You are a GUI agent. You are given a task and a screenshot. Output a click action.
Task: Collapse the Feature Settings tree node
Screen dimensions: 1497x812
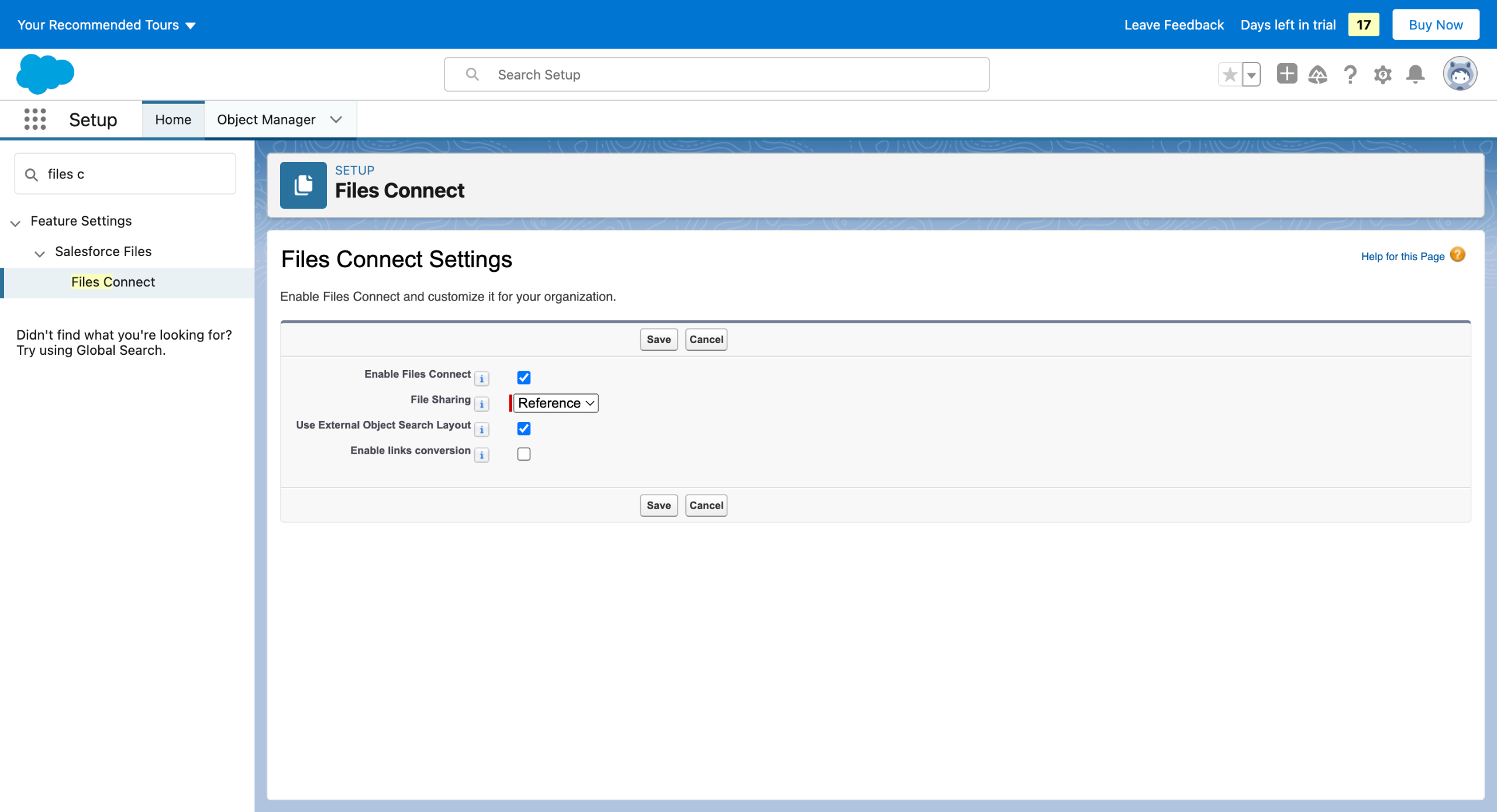16,222
